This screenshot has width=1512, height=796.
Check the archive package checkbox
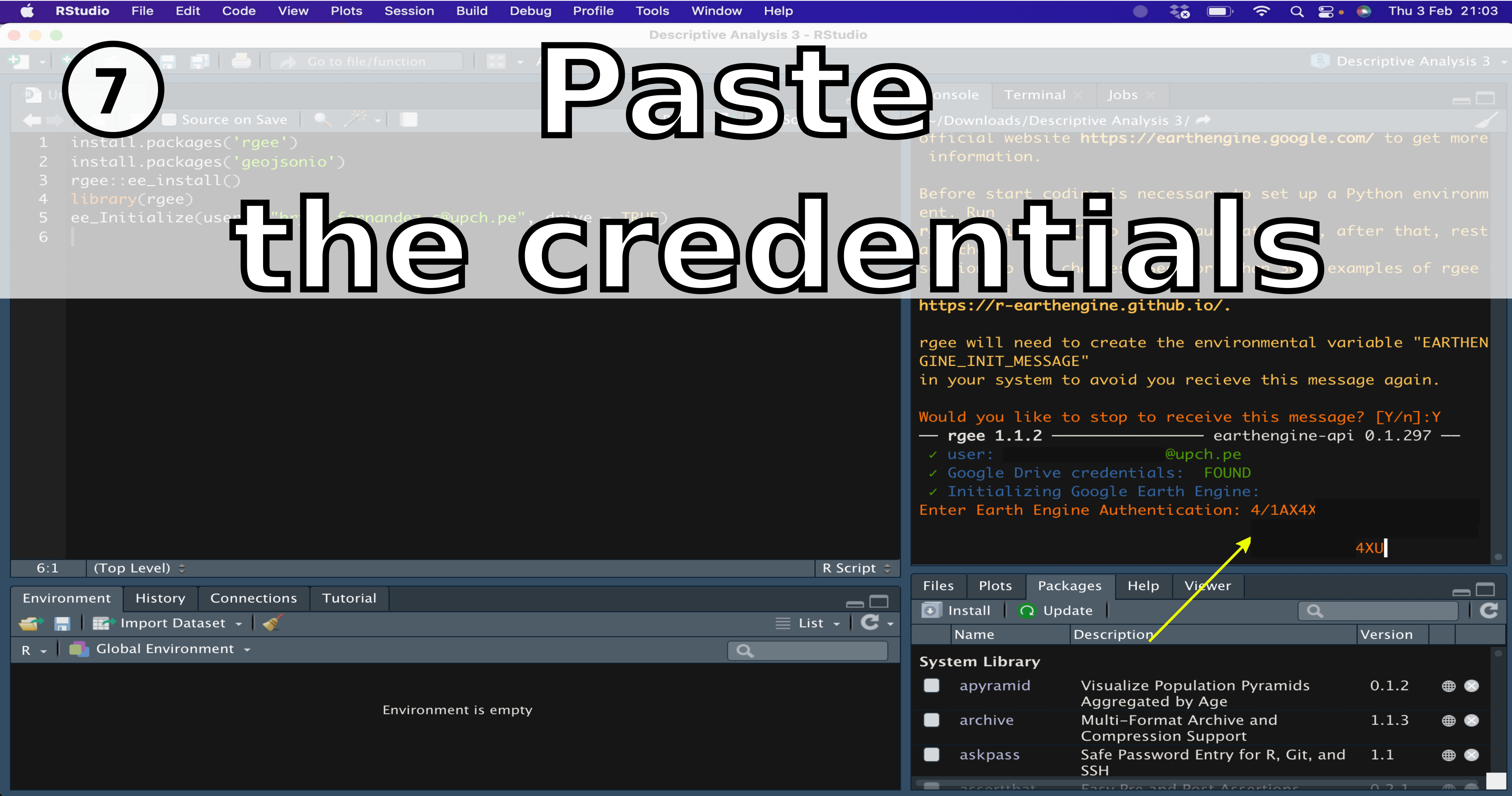coord(931,720)
